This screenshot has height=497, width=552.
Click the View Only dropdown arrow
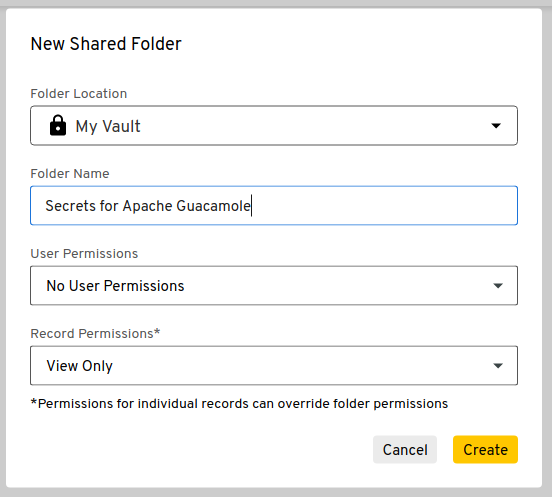point(498,366)
